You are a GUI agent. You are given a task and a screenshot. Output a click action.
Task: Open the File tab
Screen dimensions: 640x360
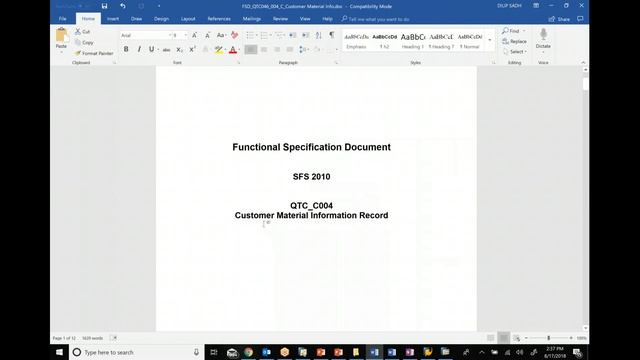(62, 19)
